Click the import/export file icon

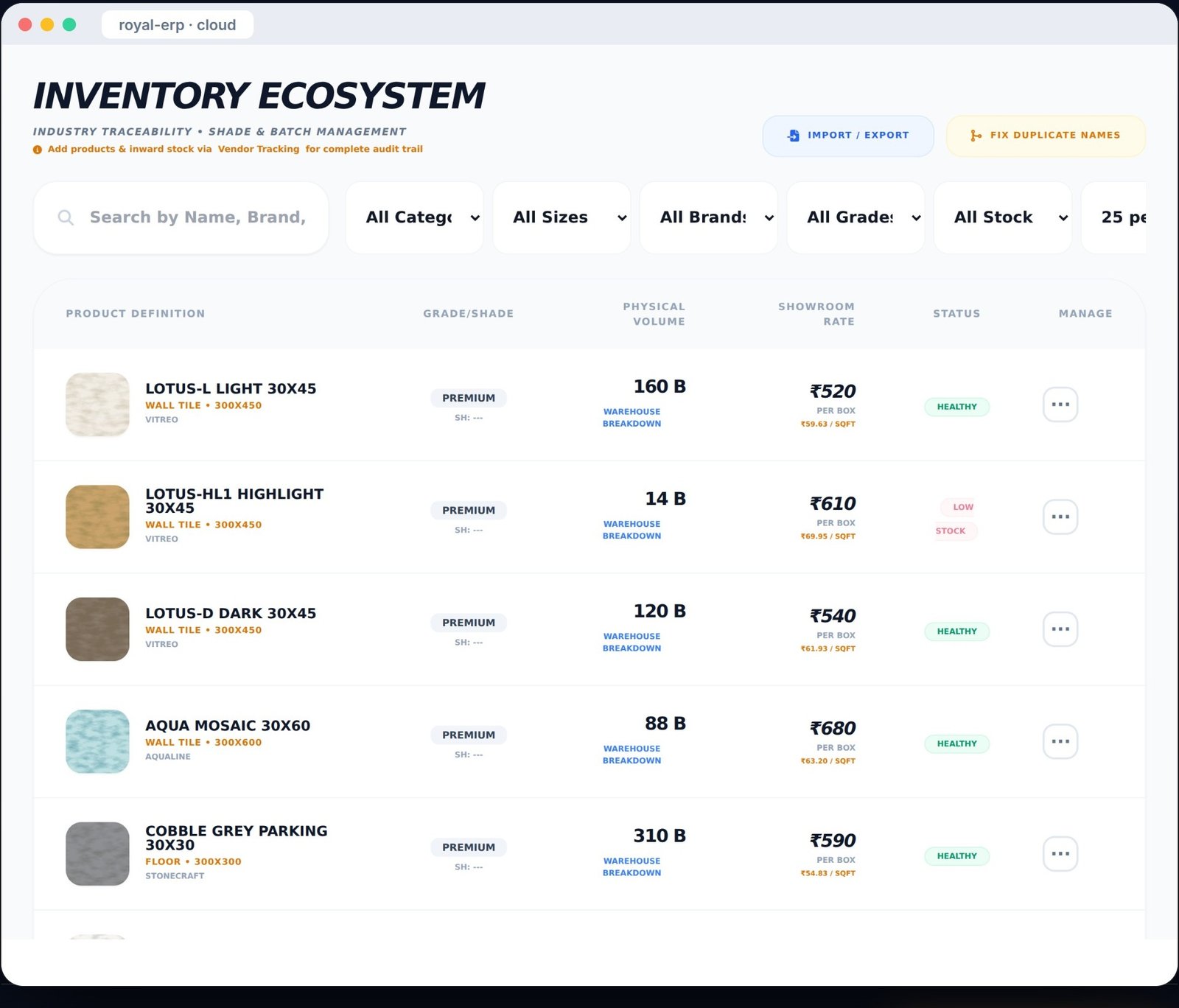tap(794, 136)
